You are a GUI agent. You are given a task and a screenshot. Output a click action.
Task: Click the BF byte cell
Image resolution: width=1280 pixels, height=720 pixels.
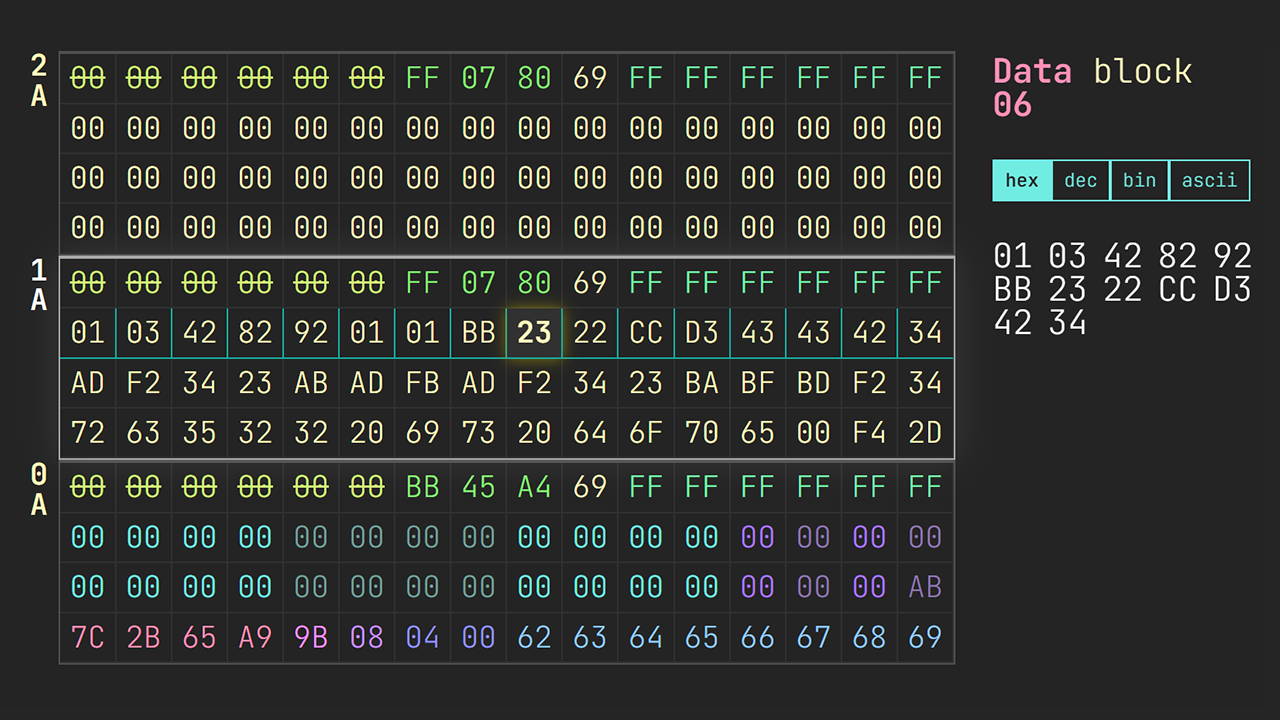[x=758, y=383]
